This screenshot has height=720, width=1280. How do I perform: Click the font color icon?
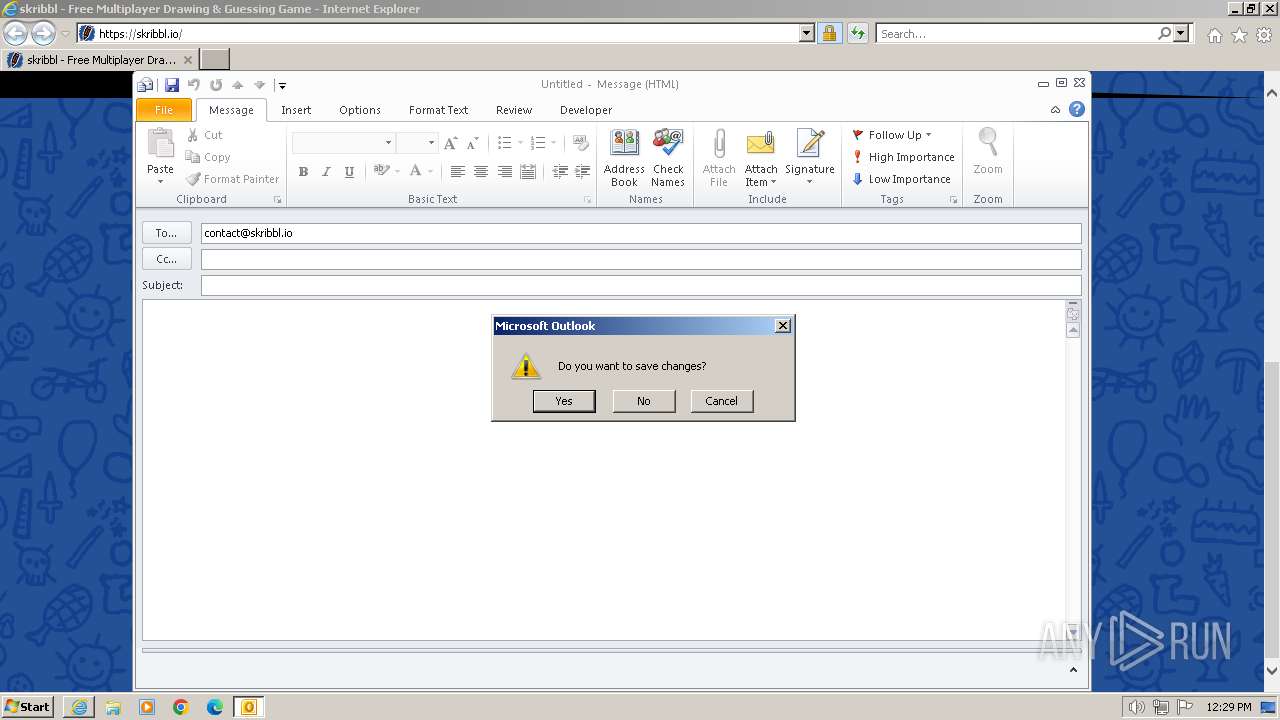416,171
